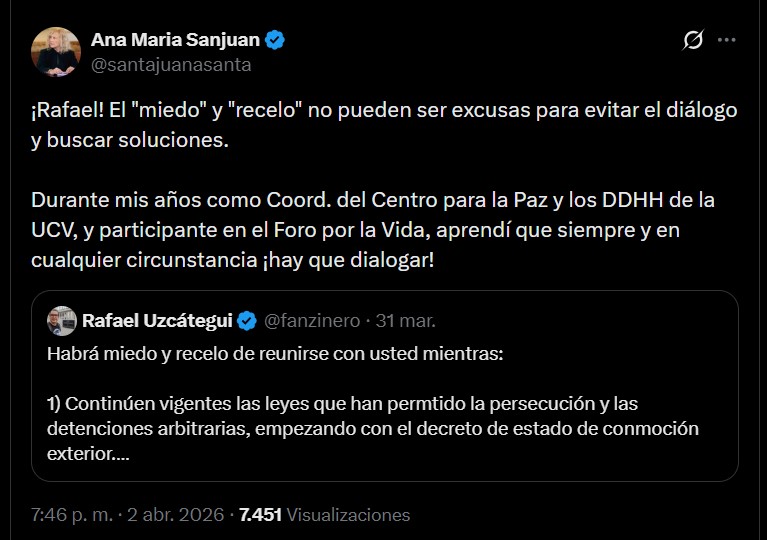Screen dimensions: 767x540
Task: Click Ana Maria Sanjuan's blue verified badge
Action: (x=275, y=40)
